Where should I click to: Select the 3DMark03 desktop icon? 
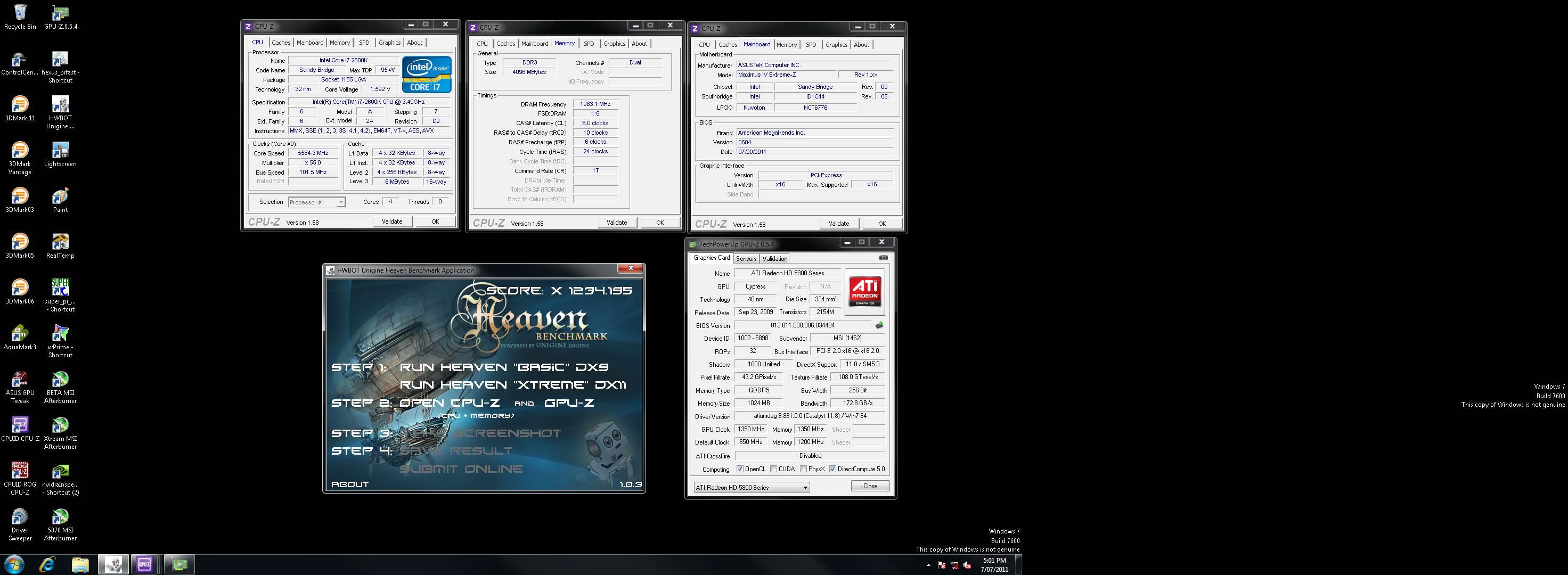click(20, 200)
